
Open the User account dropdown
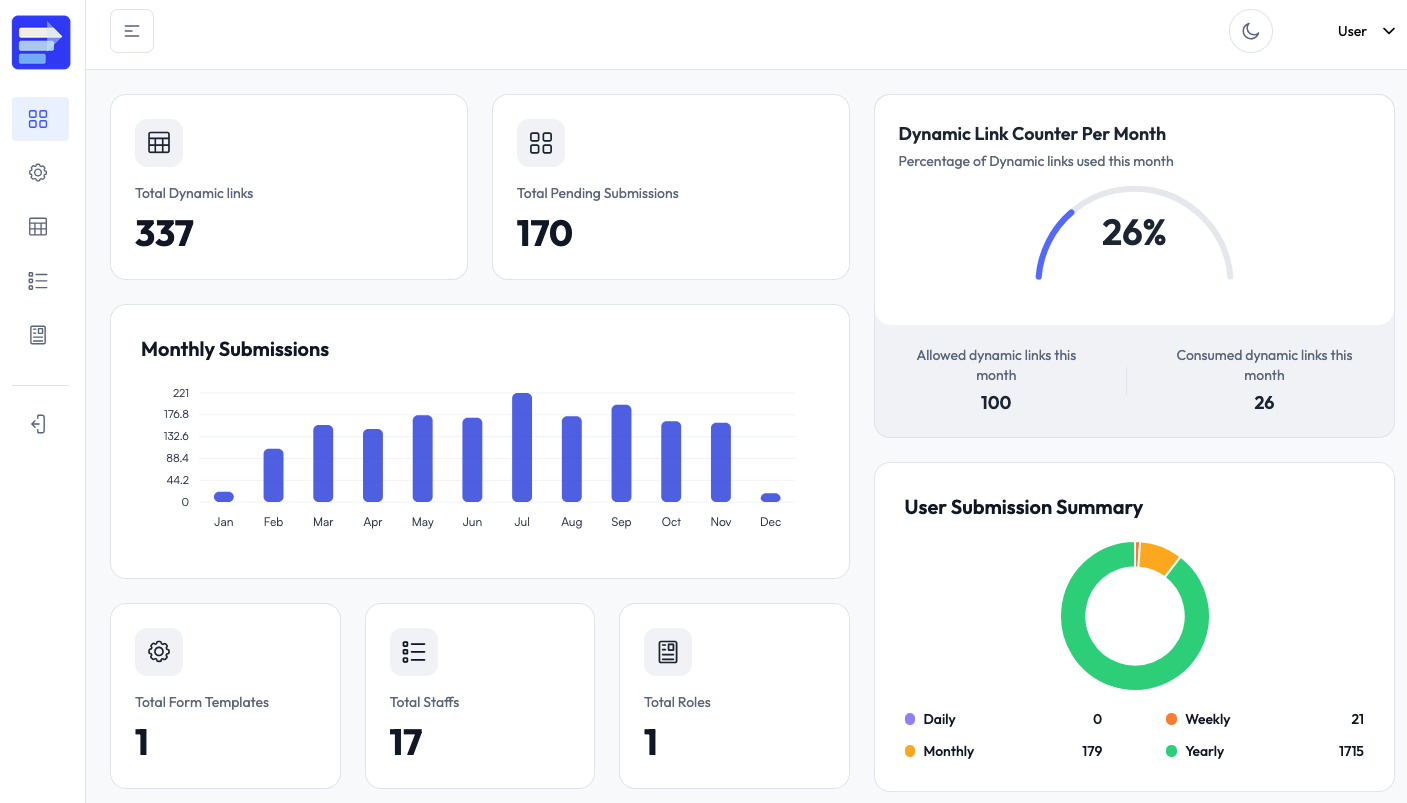(1352, 31)
